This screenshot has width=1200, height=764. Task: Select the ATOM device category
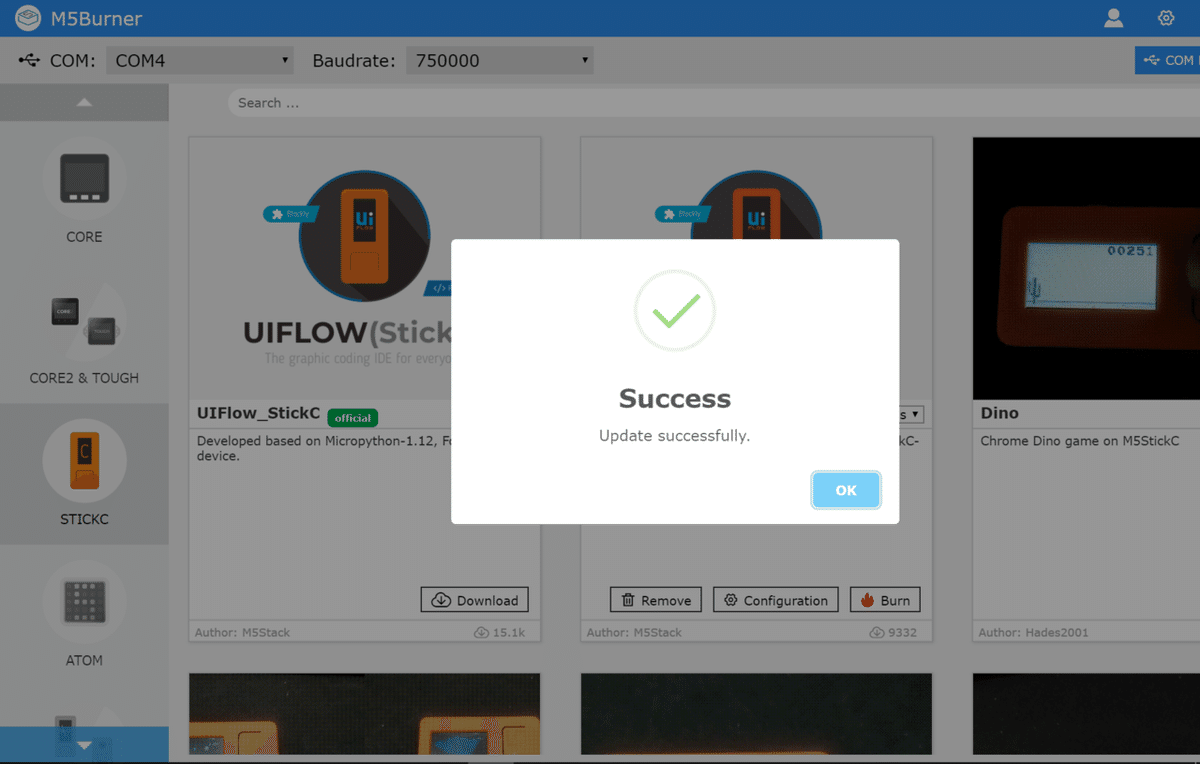[84, 615]
